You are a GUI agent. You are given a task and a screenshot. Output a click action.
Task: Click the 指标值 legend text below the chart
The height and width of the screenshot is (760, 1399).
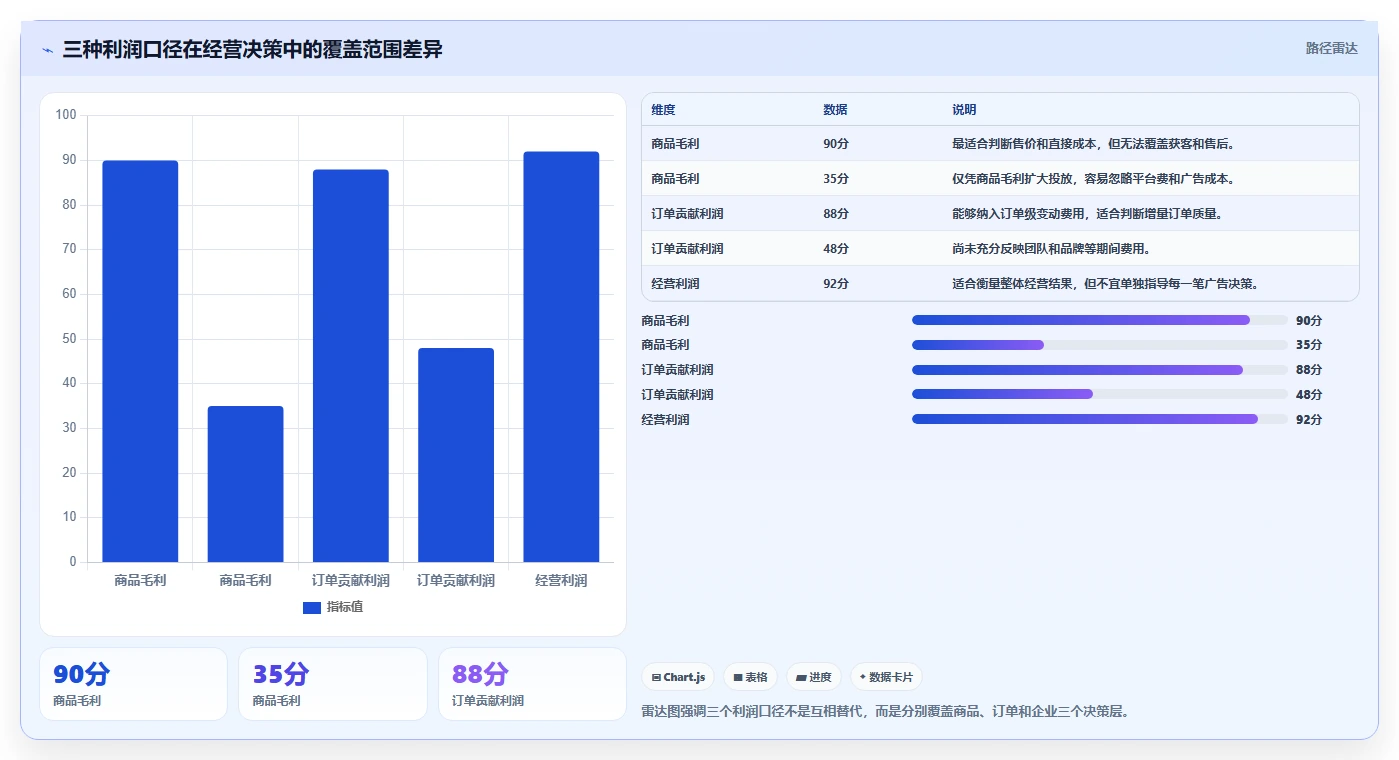[x=345, y=607]
